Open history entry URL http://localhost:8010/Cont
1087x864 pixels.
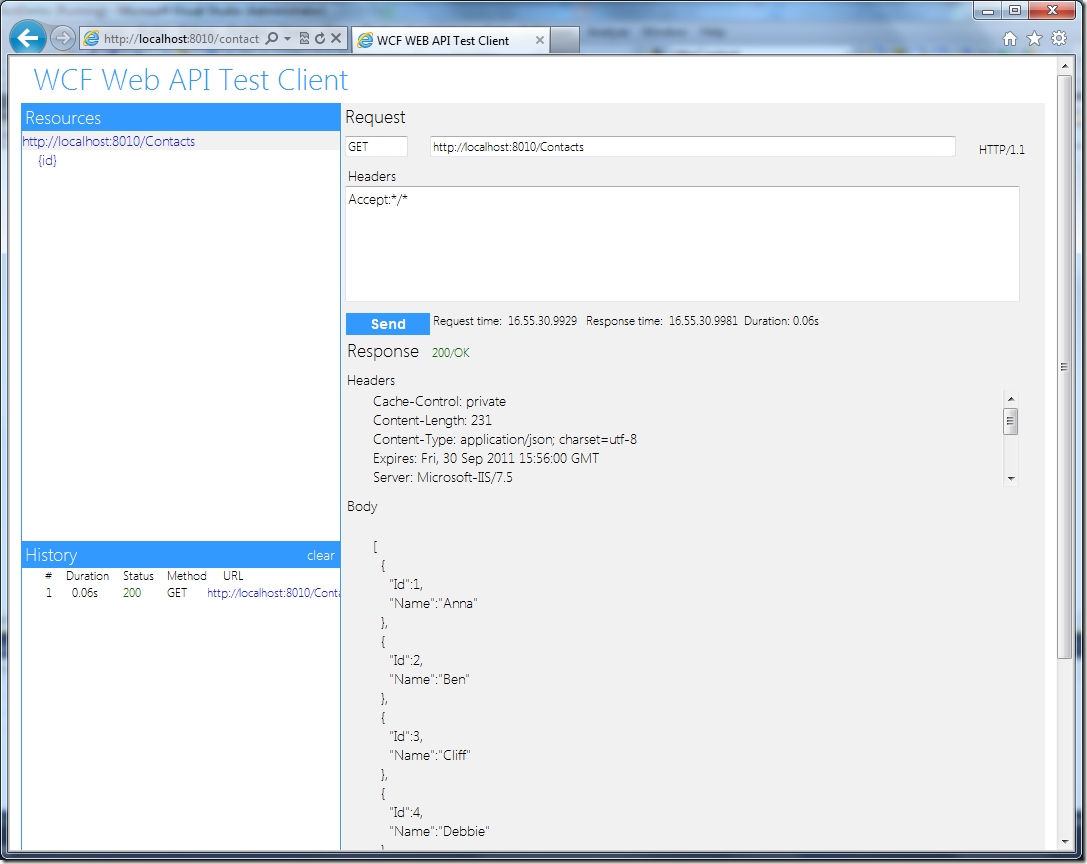[273, 593]
